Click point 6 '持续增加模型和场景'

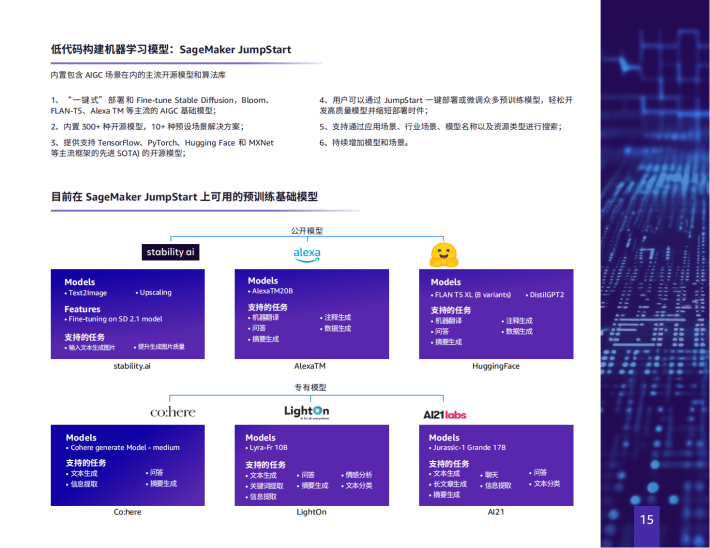[365, 143]
